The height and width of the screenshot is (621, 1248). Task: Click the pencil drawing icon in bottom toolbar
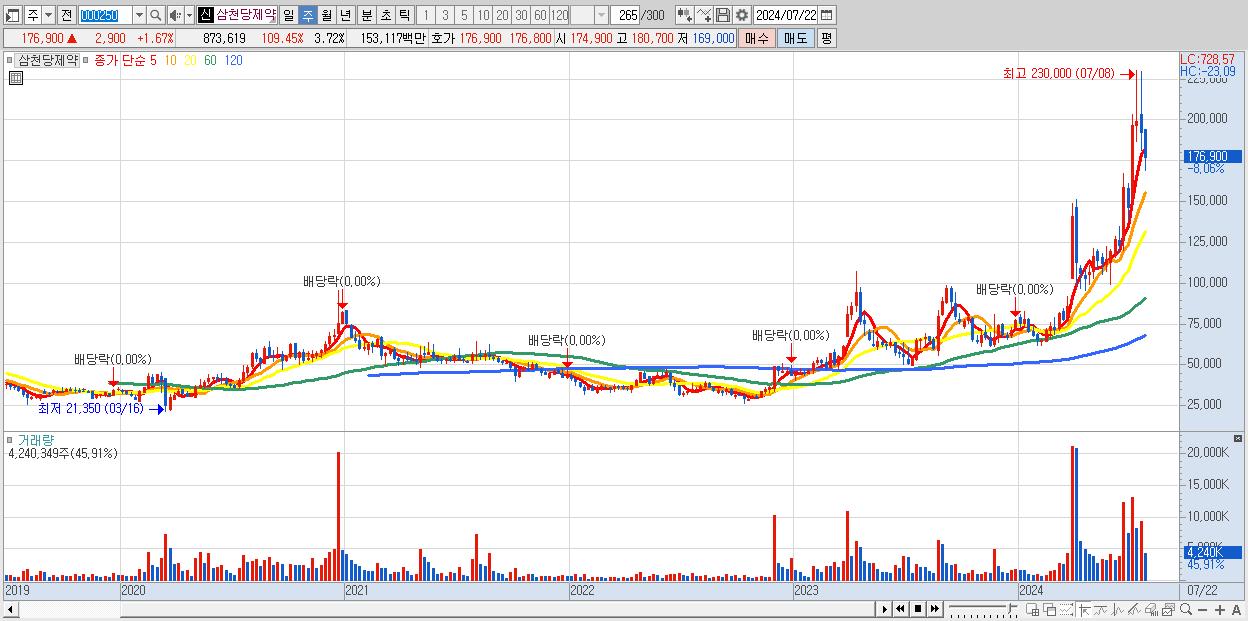[1134, 609]
